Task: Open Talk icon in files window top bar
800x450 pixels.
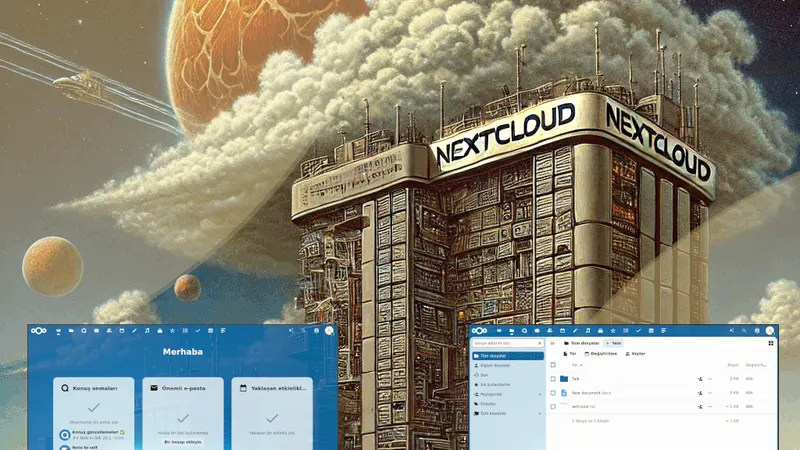Action: 524,331
